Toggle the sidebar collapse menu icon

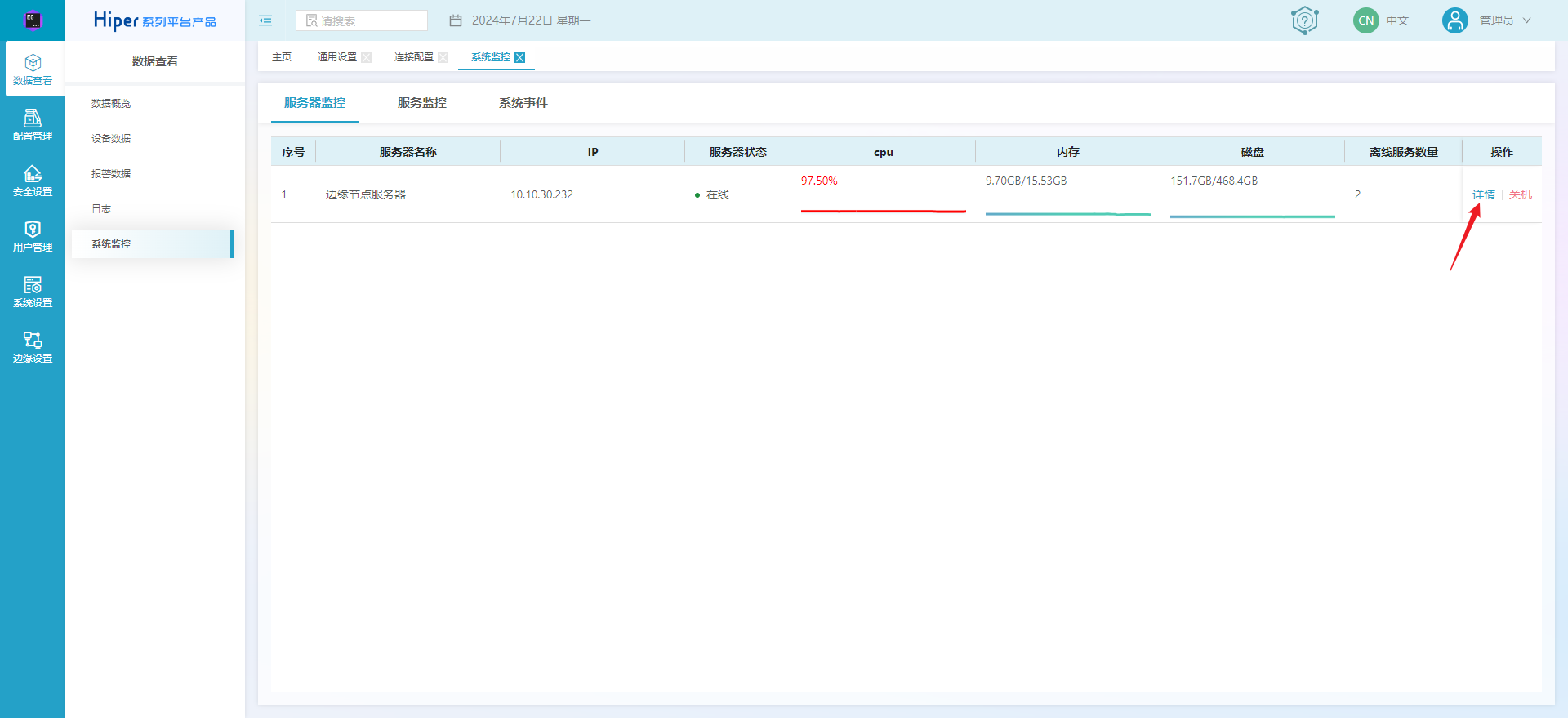pyautogui.click(x=265, y=20)
